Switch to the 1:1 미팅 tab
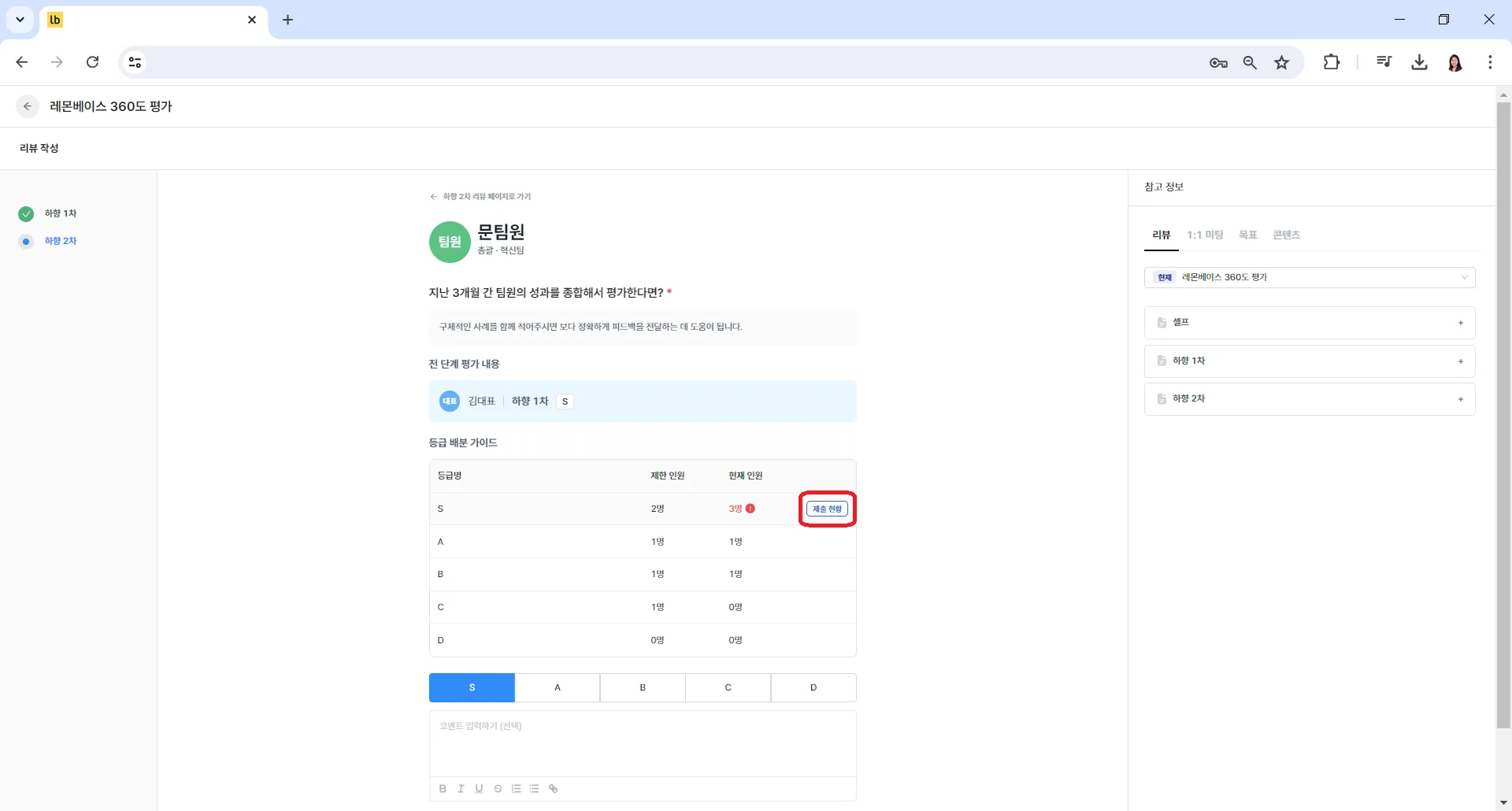1512x811 pixels. tap(1205, 235)
